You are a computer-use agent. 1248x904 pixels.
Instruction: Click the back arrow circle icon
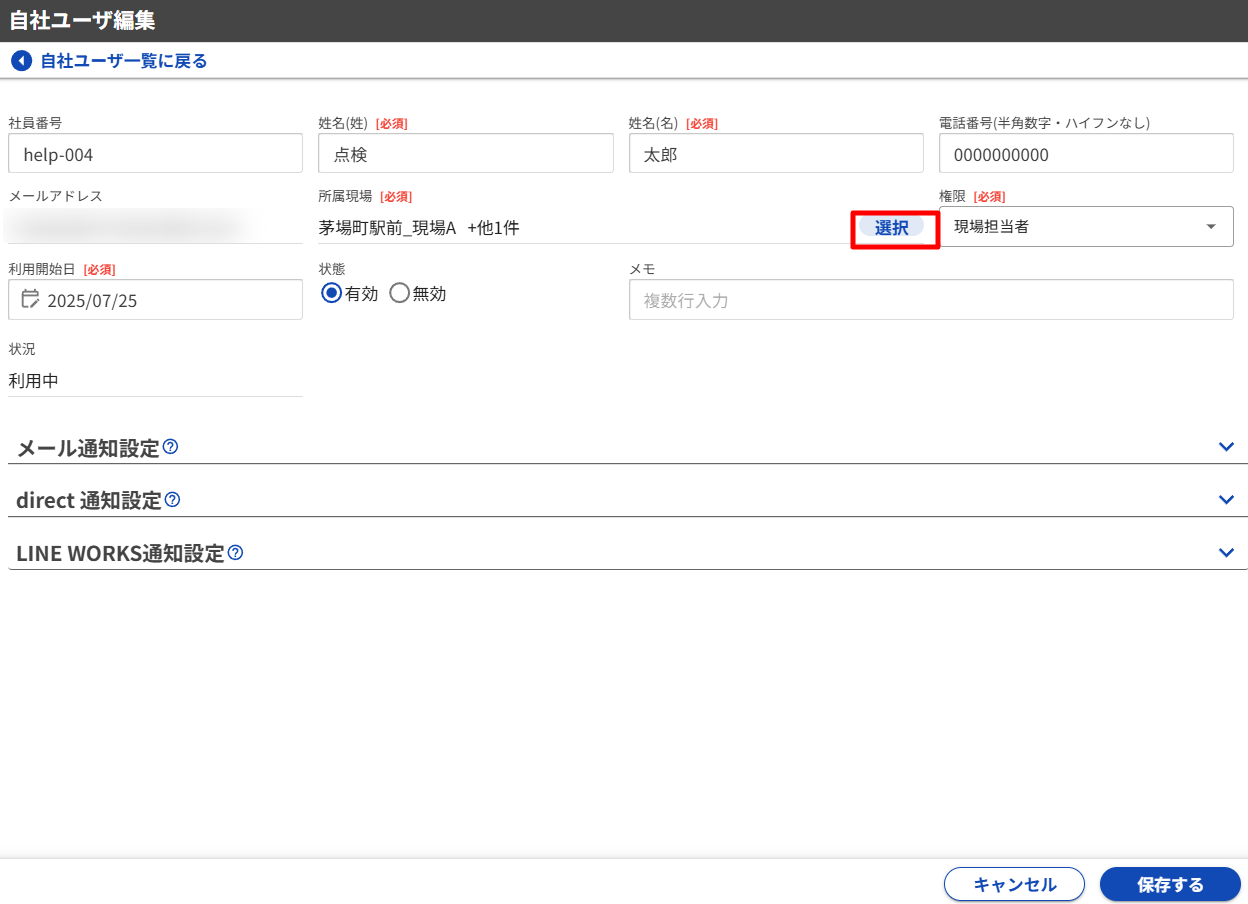point(21,61)
